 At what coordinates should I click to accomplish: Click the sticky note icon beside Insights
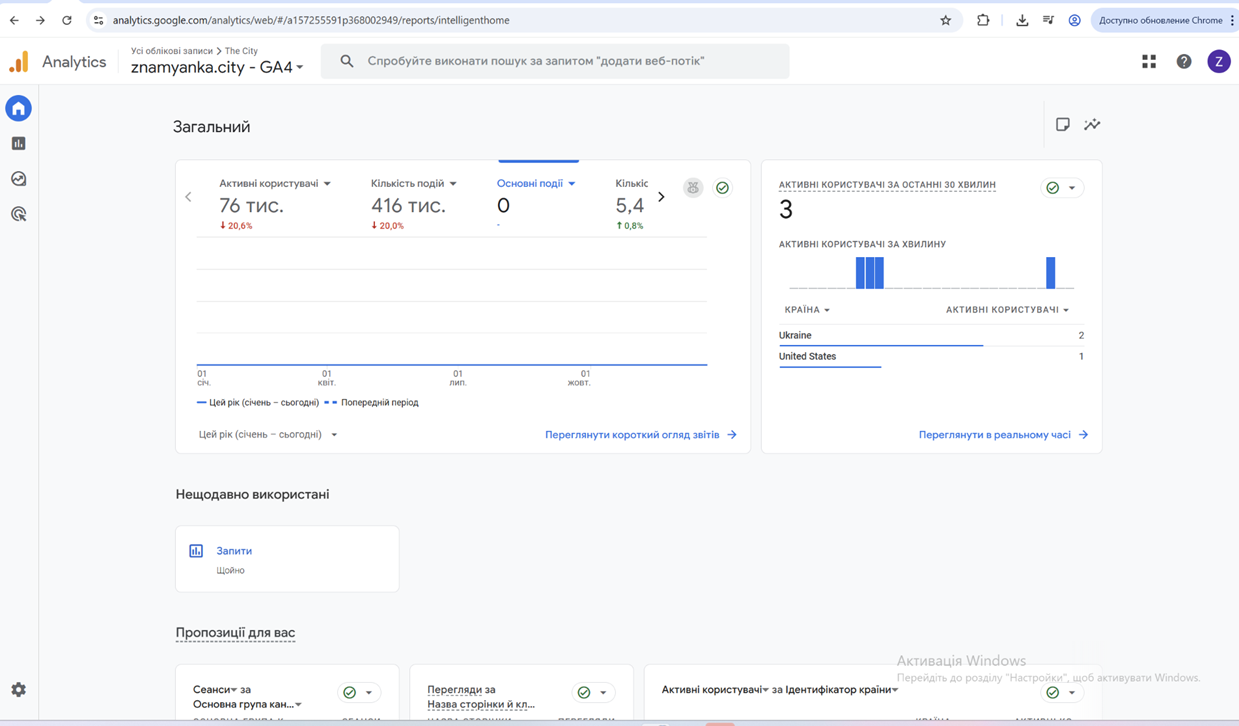[1063, 125]
